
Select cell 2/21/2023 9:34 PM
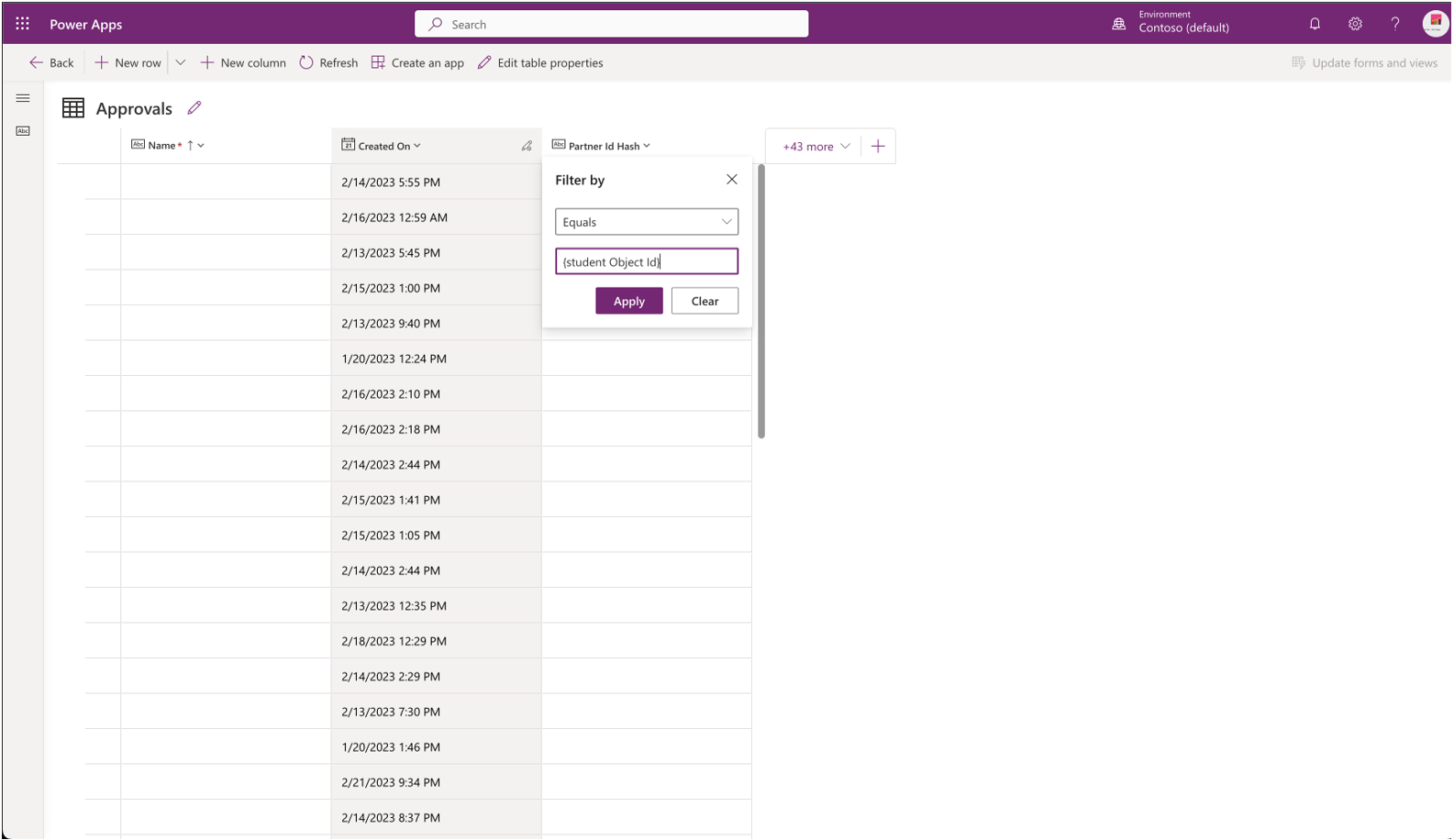(437, 782)
